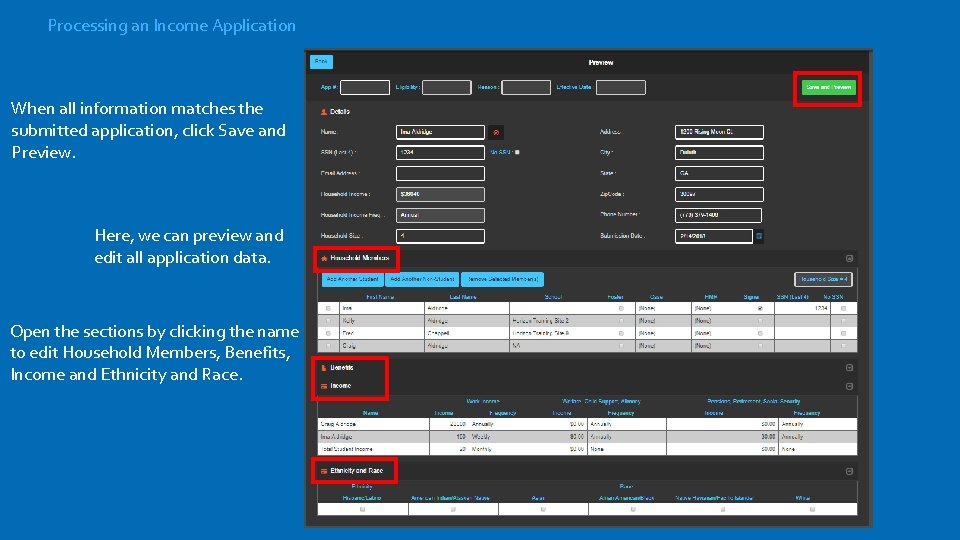The height and width of the screenshot is (540, 960).
Task: Click the Household Income Freq. field
Action: [x=440, y=215]
